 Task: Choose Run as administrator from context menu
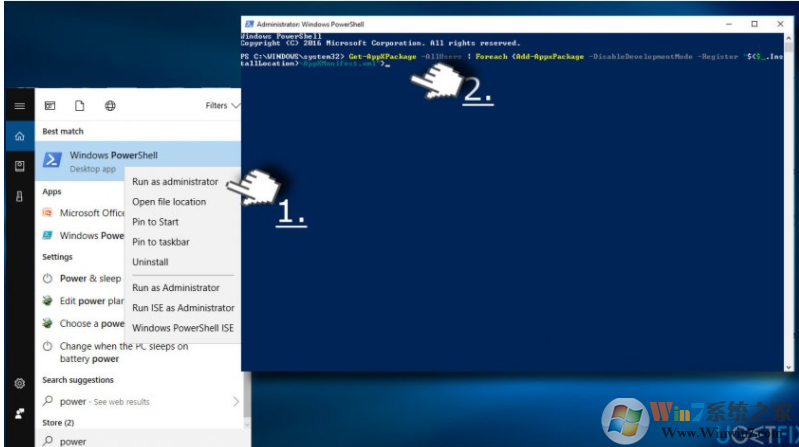(x=175, y=182)
